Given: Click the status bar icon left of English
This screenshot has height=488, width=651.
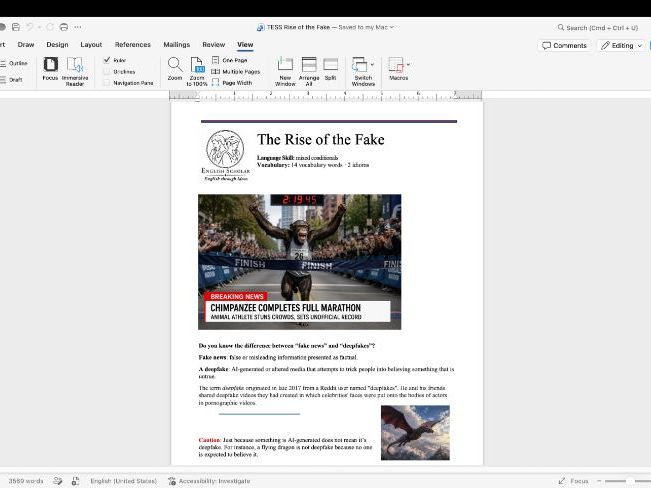Looking at the screenshot, I should click(x=75, y=481).
